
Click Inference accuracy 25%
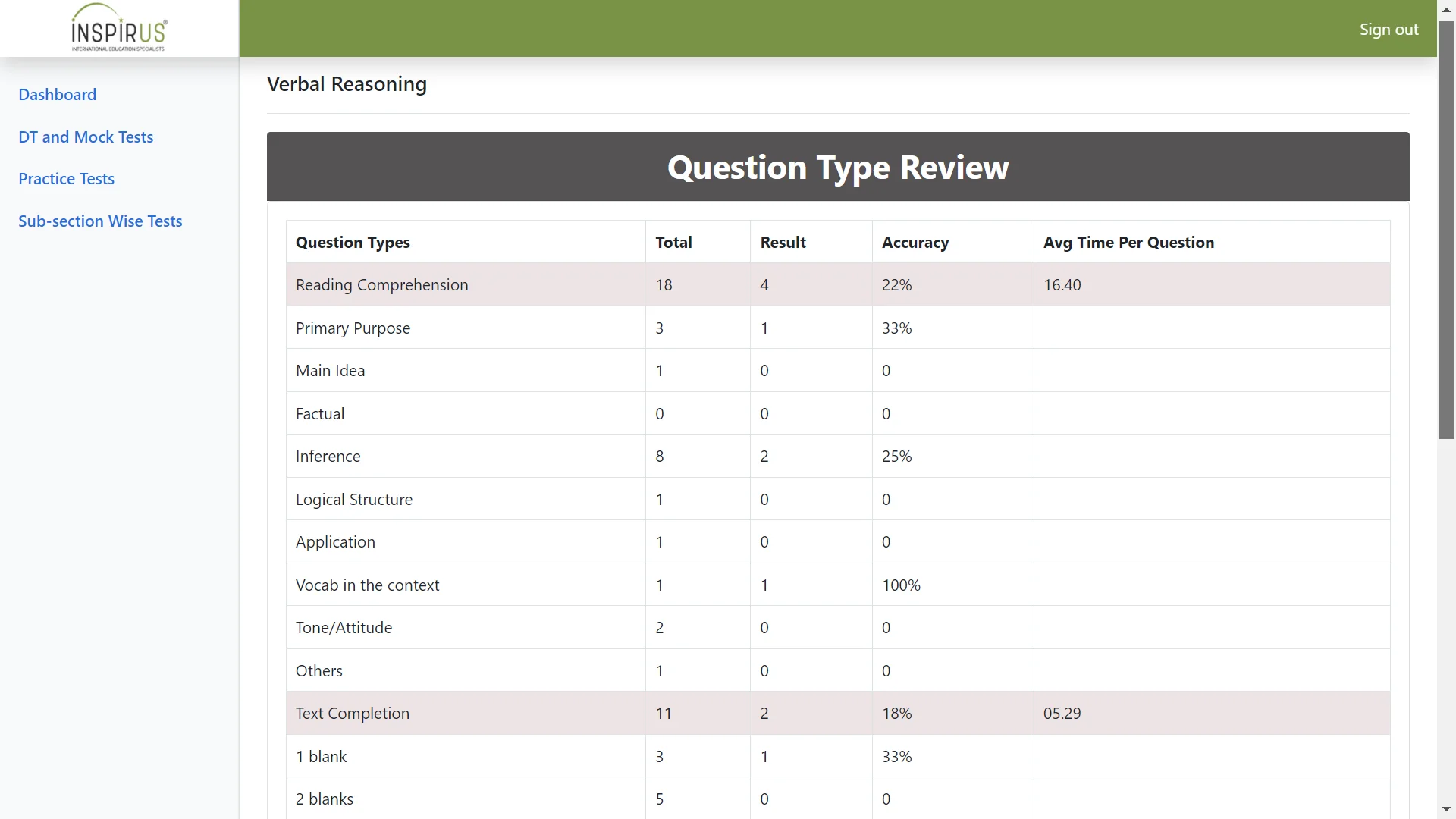pos(896,457)
